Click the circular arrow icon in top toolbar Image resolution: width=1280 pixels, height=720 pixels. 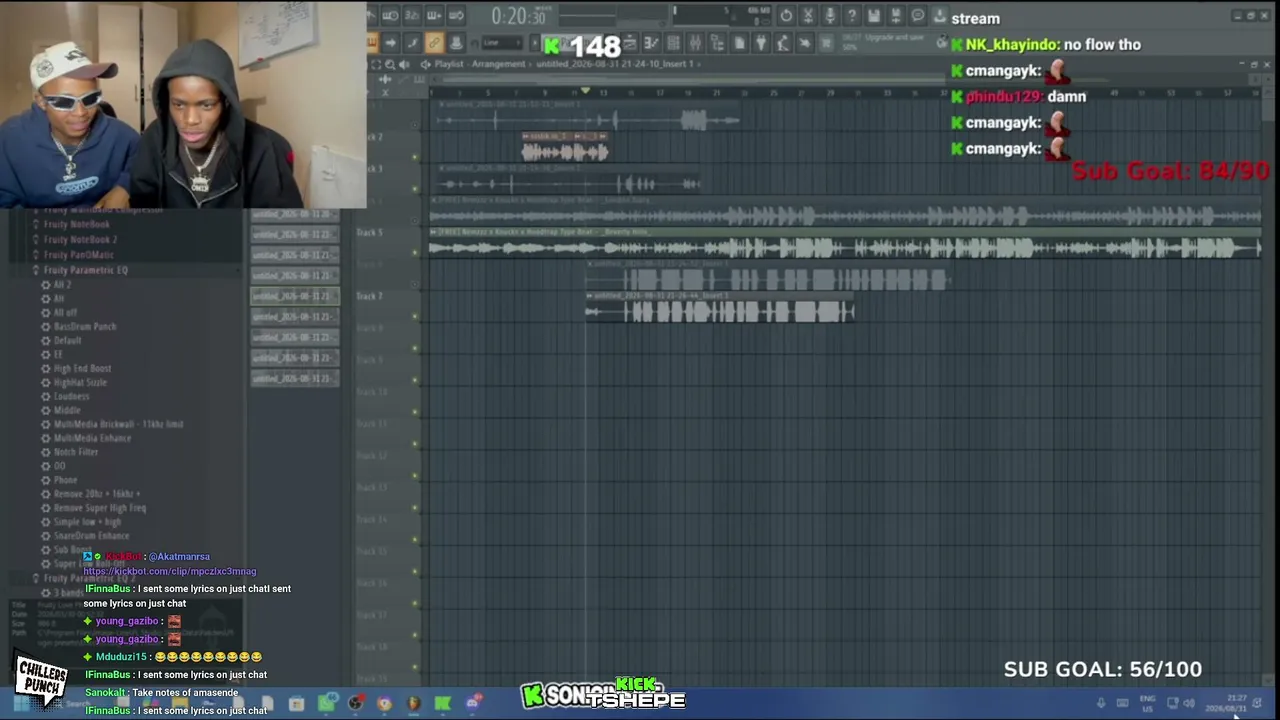click(786, 16)
